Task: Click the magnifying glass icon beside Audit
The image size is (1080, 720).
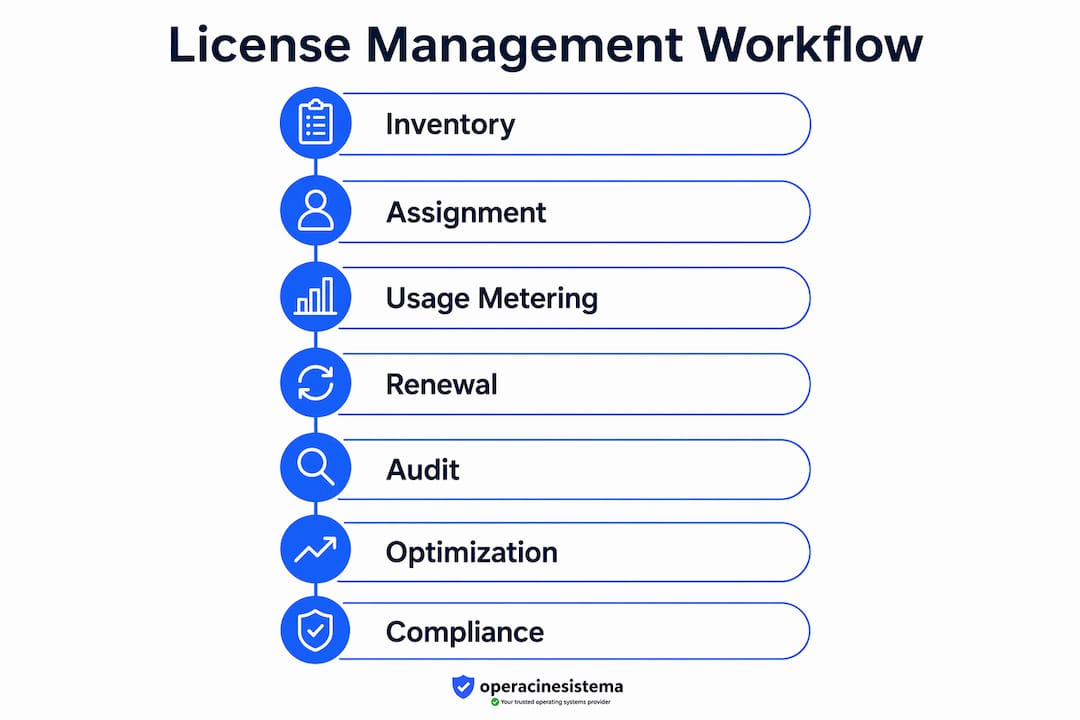Action: coord(315,468)
